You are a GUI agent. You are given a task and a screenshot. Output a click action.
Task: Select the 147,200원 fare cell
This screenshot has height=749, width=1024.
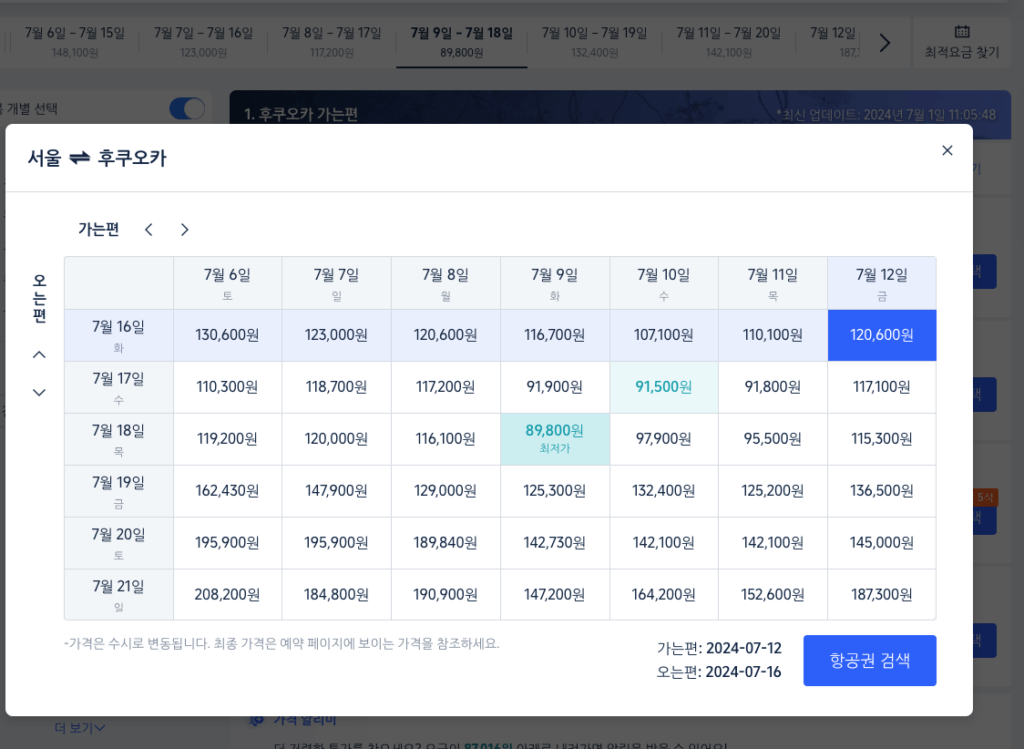[x=554, y=595]
